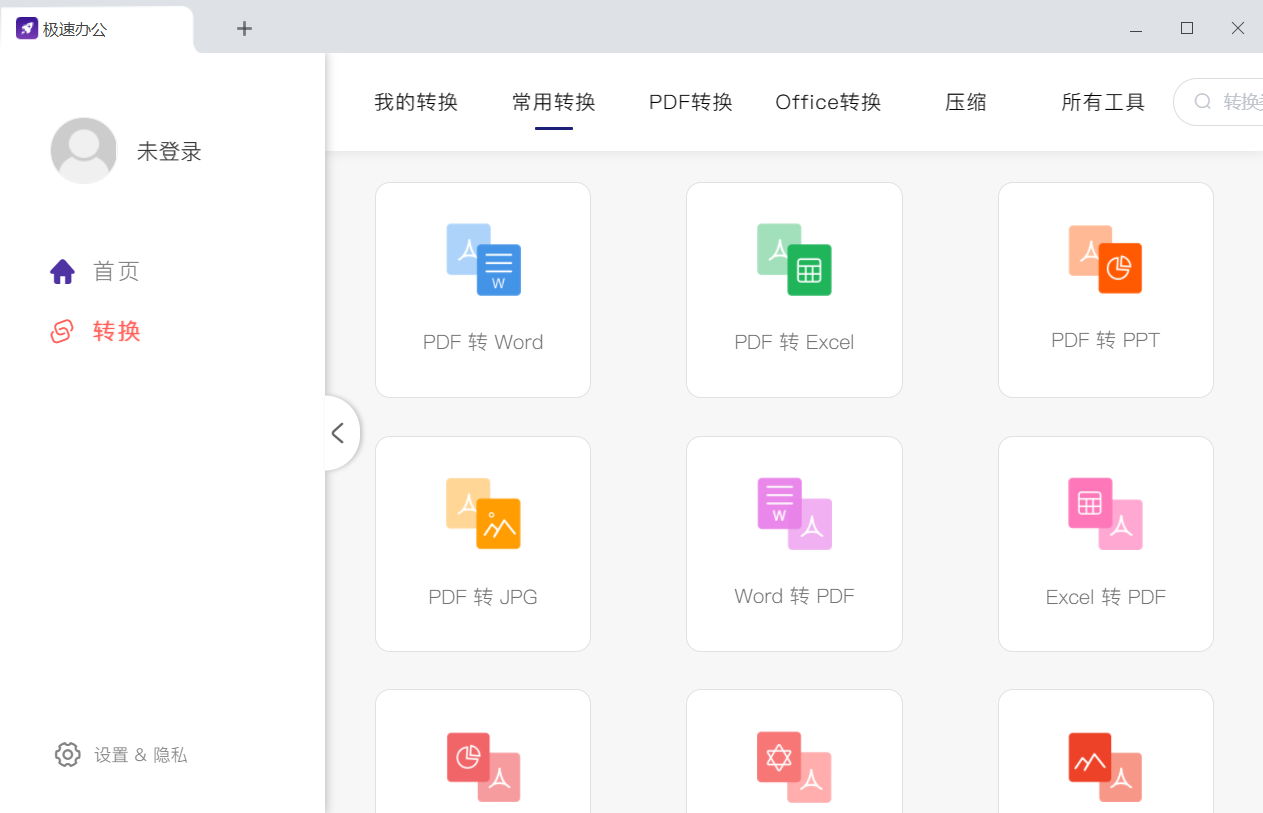The image size is (1263, 813).
Task: Click the 'PDF 转 Excel' label
Action: pos(794,342)
